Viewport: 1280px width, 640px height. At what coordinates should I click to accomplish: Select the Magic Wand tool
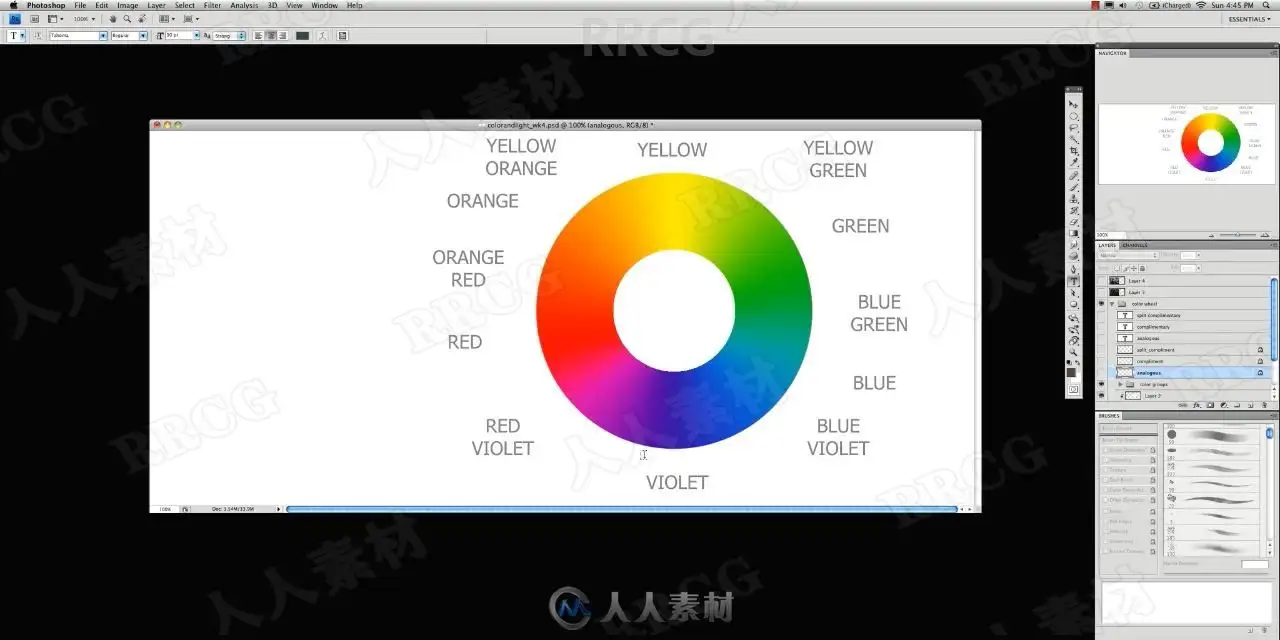(1074, 139)
